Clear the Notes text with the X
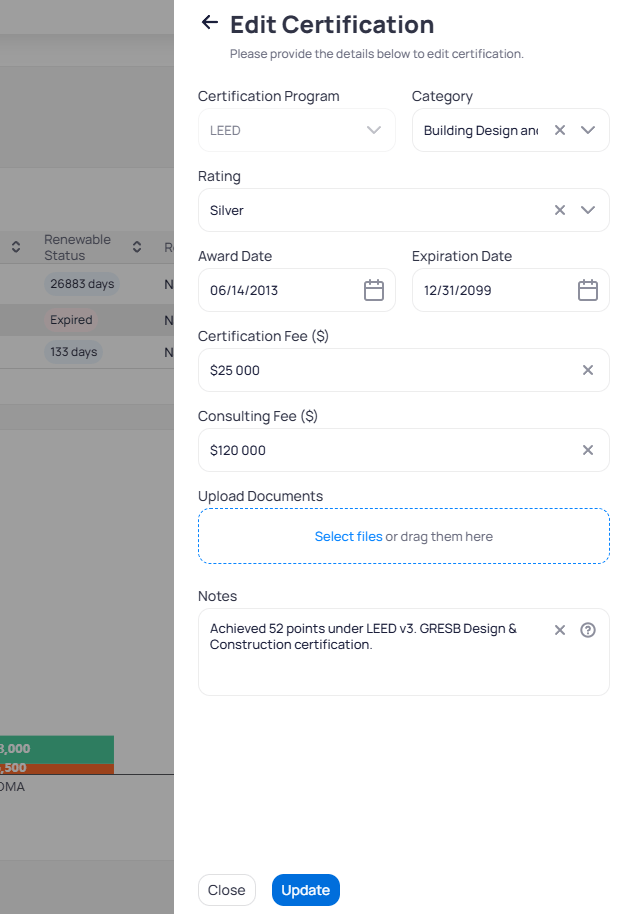 click(560, 630)
